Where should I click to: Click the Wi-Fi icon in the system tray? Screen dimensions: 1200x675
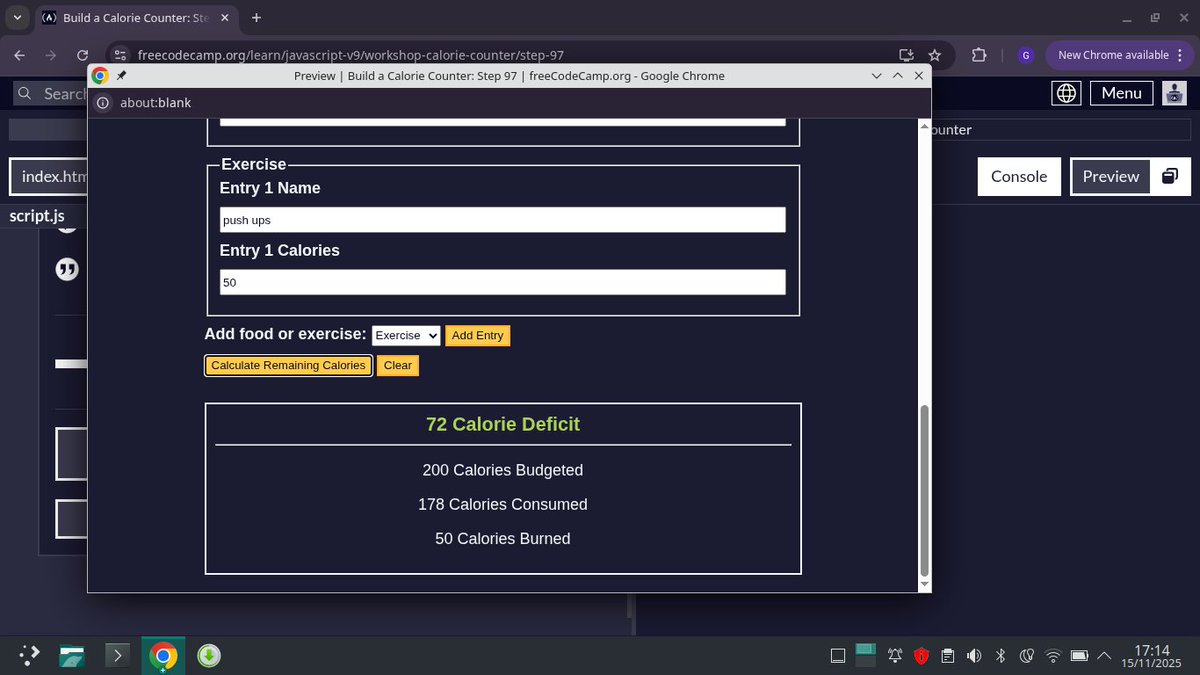click(x=1053, y=655)
